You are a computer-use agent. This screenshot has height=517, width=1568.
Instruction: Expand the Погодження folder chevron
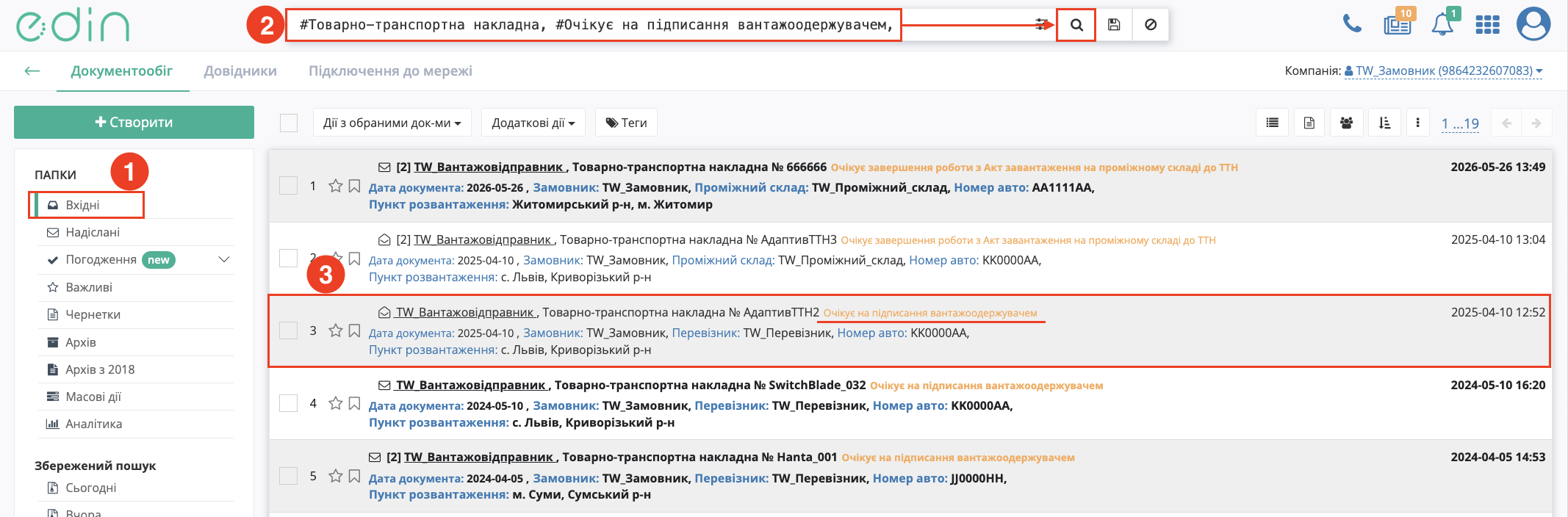click(224, 259)
